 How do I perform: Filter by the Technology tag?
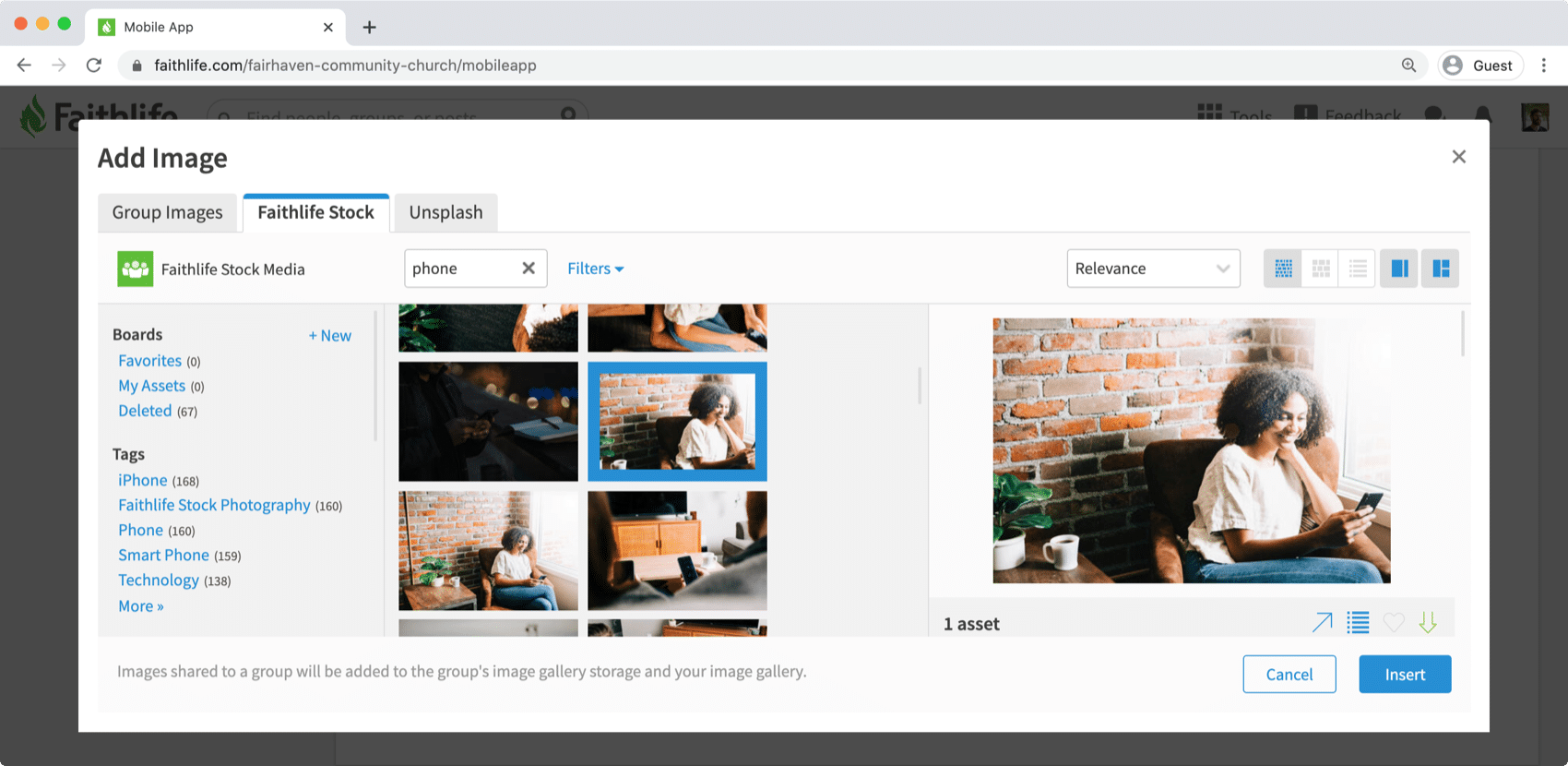(159, 580)
